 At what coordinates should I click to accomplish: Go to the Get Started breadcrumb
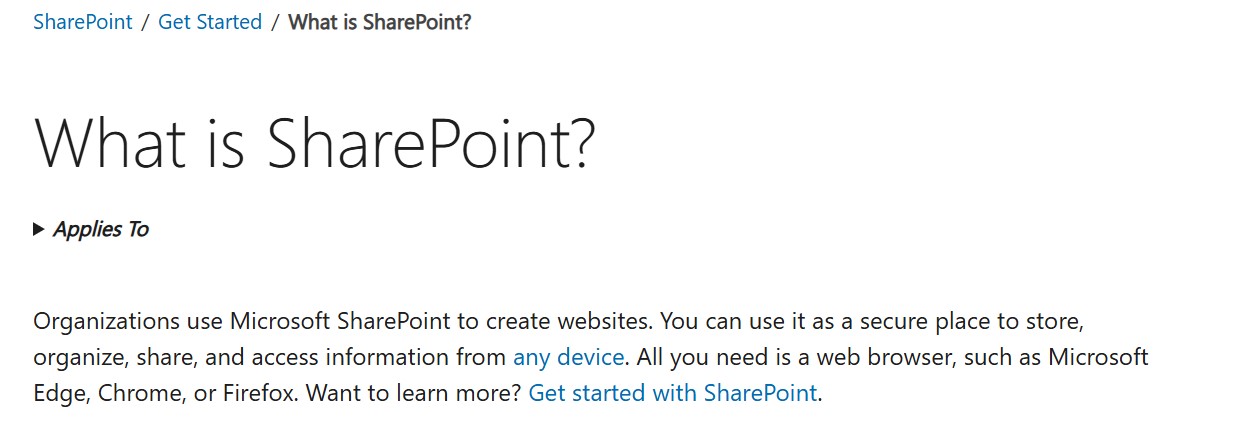tap(210, 22)
